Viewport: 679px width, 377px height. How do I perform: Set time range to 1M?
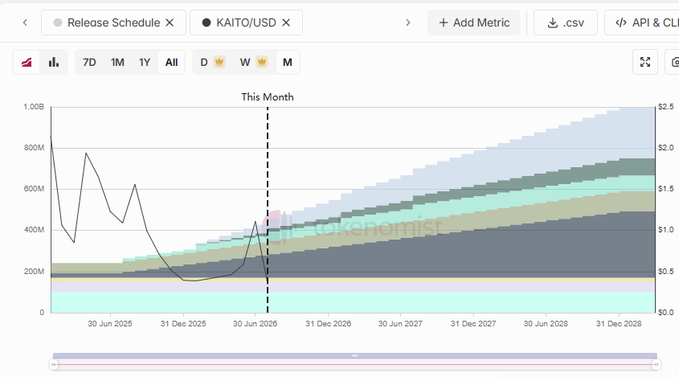pos(117,62)
